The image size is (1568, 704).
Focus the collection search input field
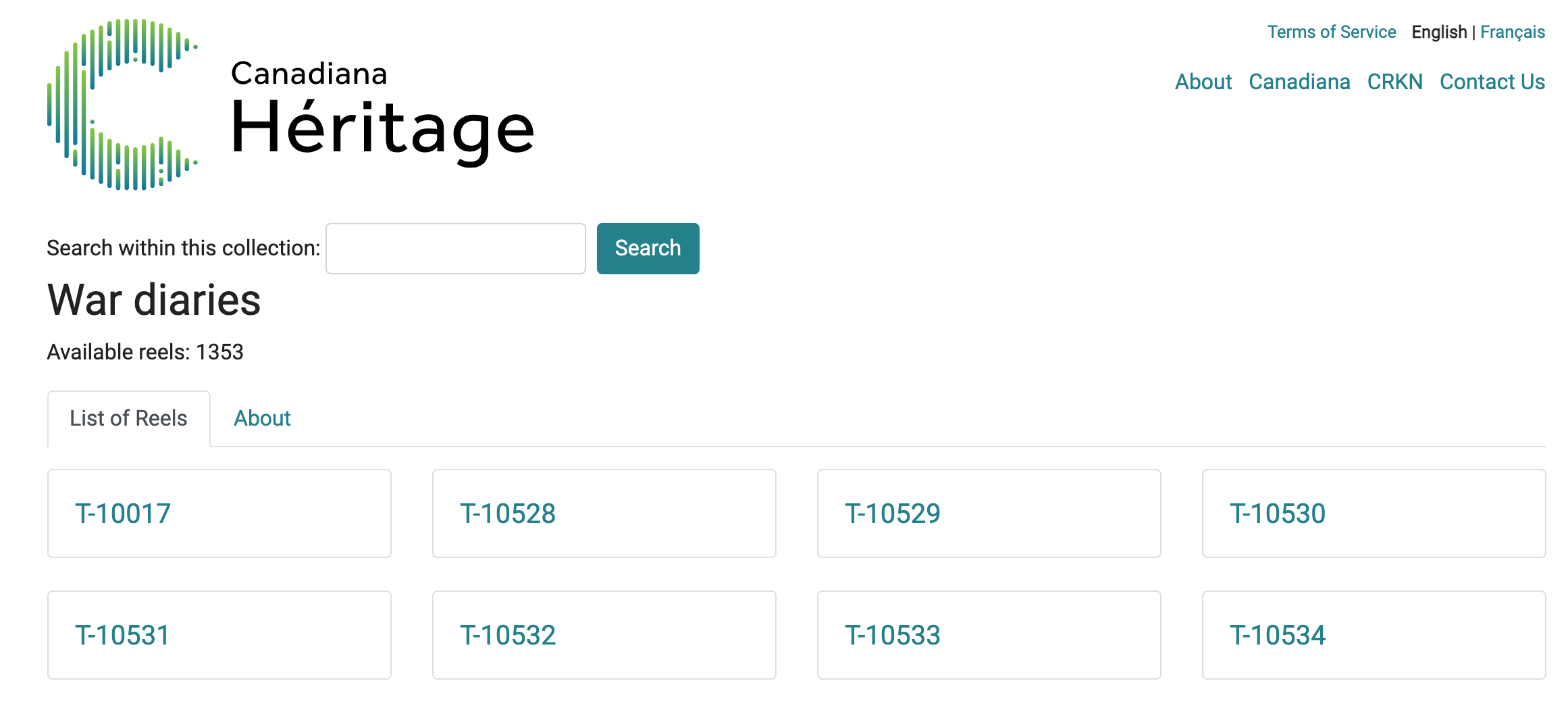click(x=456, y=249)
